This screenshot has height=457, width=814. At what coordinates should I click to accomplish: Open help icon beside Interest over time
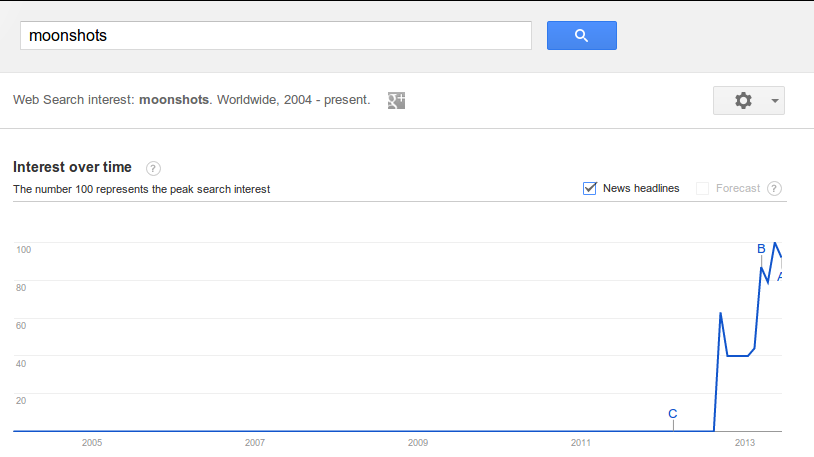coord(153,168)
